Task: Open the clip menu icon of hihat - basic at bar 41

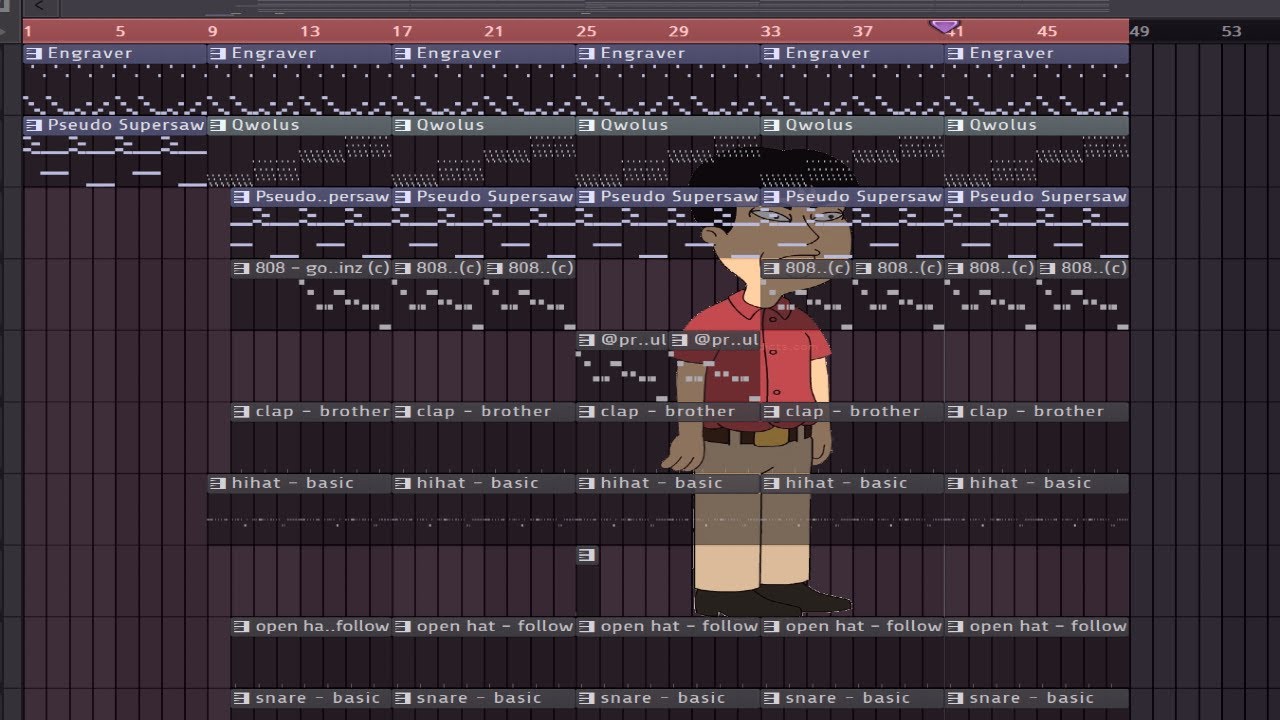Action: coord(955,483)
